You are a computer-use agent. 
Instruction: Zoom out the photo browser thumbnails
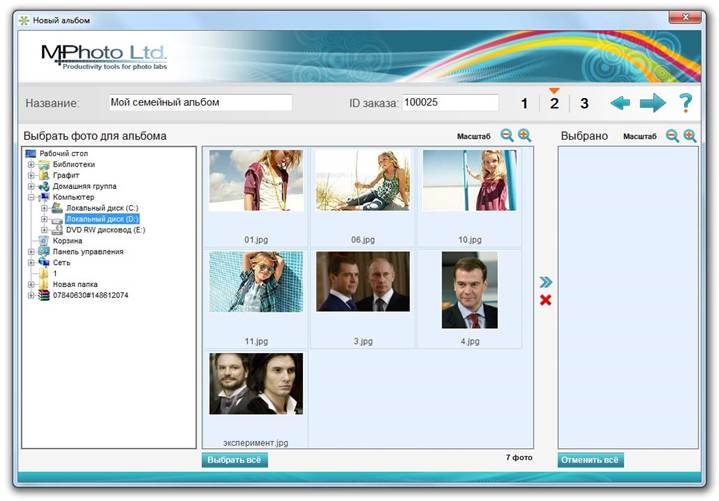[507, 135]
